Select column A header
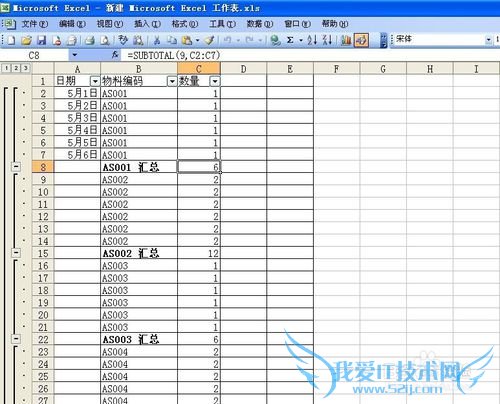Screen dimensions: 500x404 pos(77,69)
